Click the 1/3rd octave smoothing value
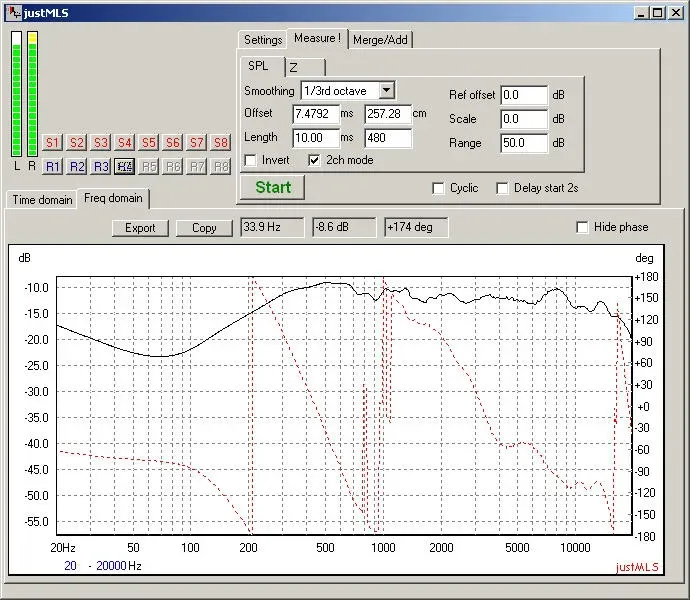The width and height of the screenshot is (690, 600). (x=335, y=91)
